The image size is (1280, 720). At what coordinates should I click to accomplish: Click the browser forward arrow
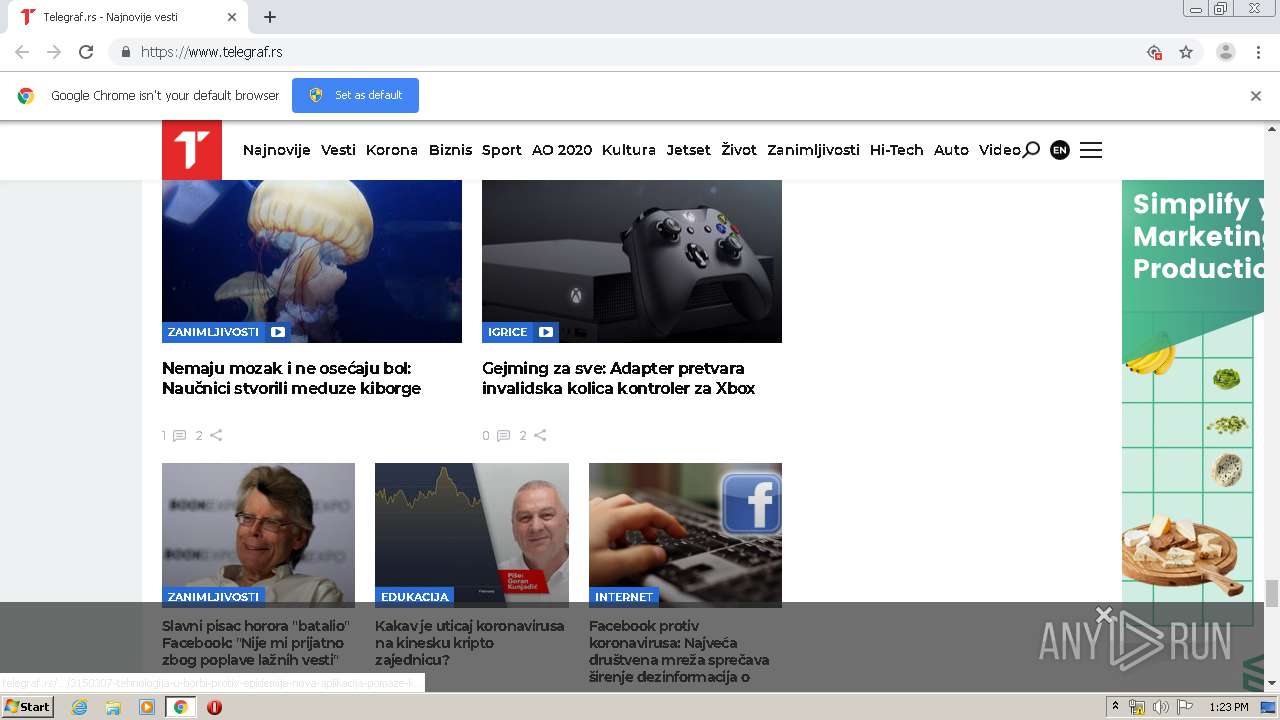[x=54, y=52]
